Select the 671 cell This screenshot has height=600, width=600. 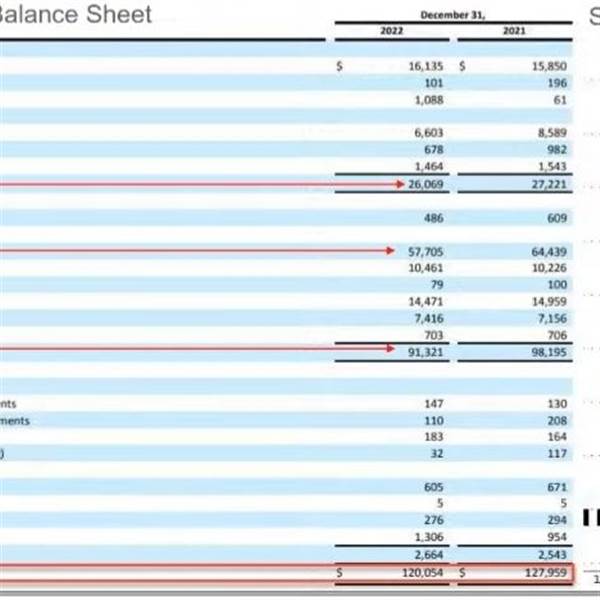tap(557, 488)
